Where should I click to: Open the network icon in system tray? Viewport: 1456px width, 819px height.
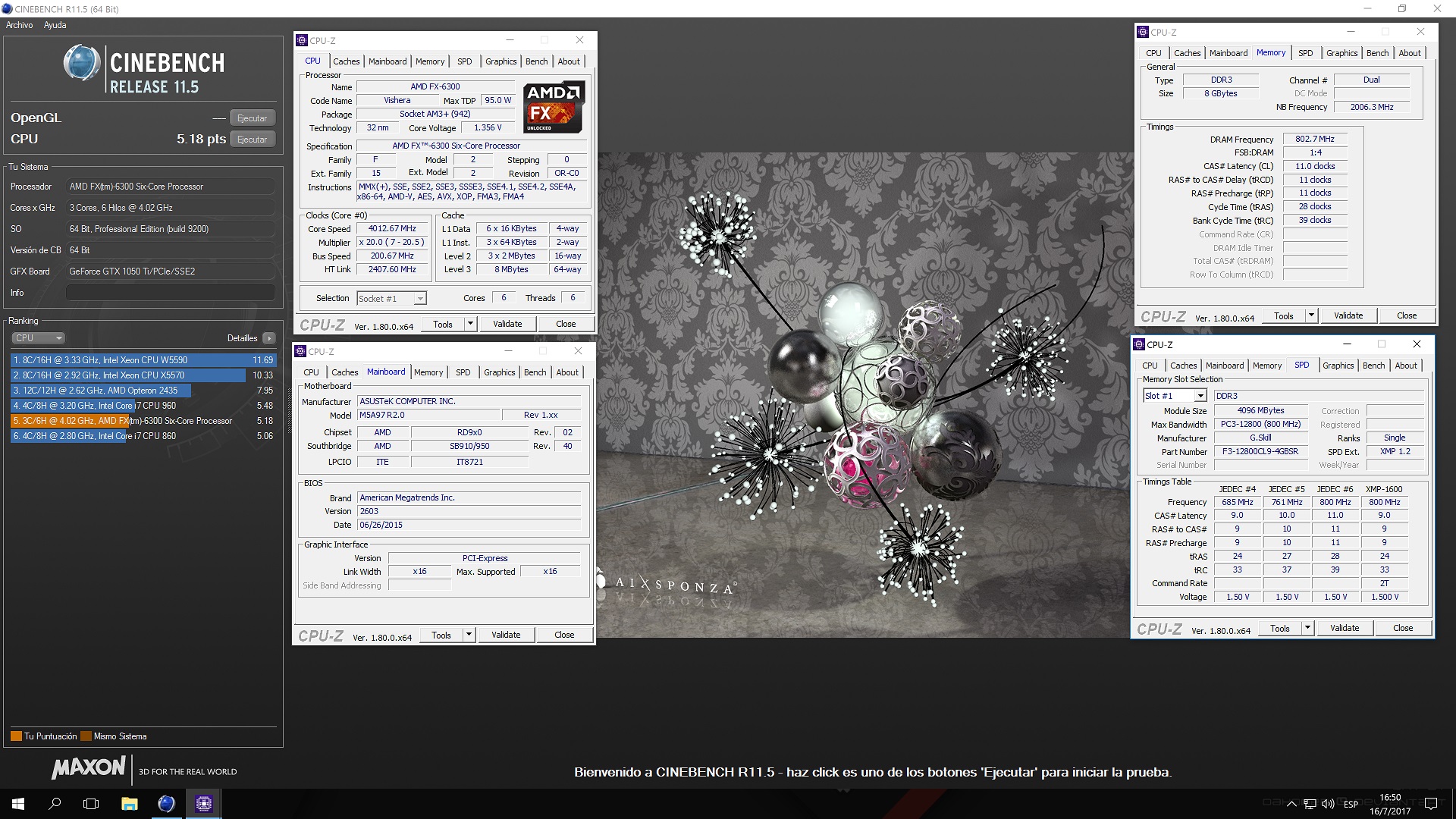tap(1311, 804)
